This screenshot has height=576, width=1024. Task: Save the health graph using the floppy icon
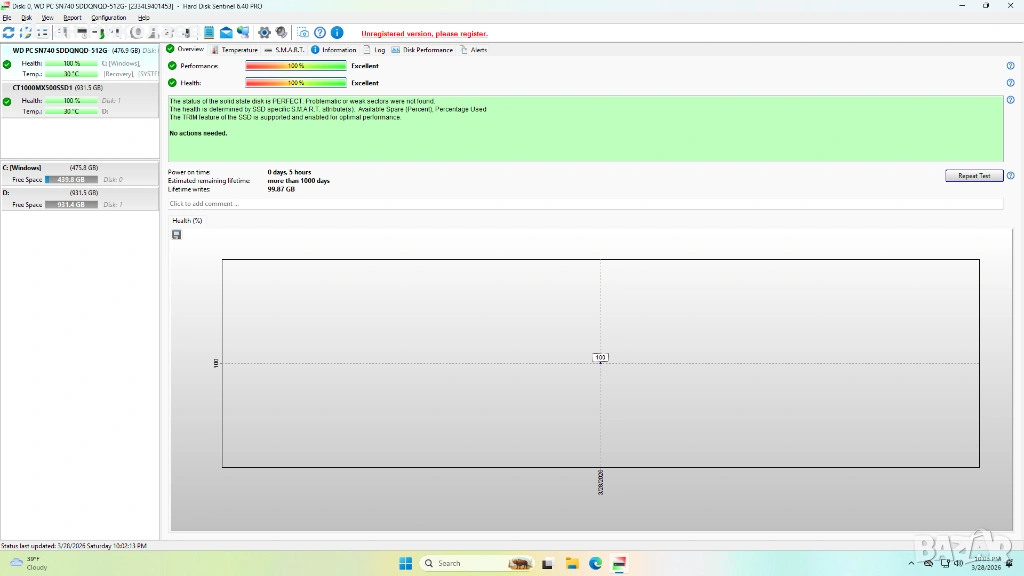[177, 235]
